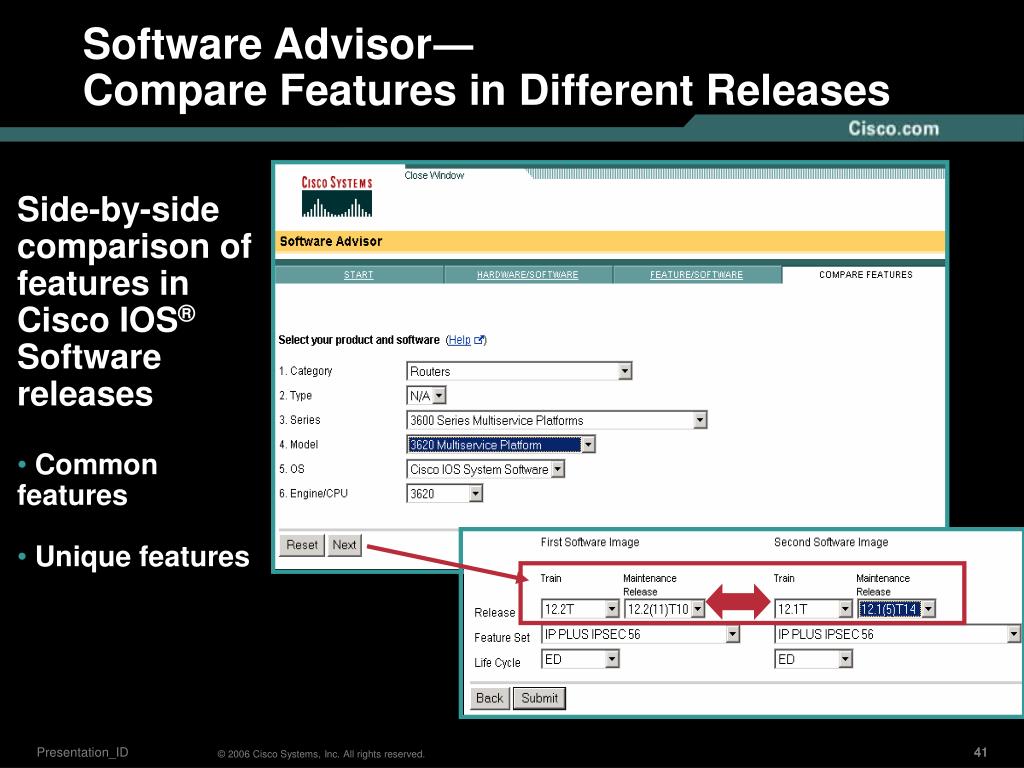The height and width of the screenshot is (768, 1024).
Task: Open the external Help link icon
Action: tap(479, 340)
